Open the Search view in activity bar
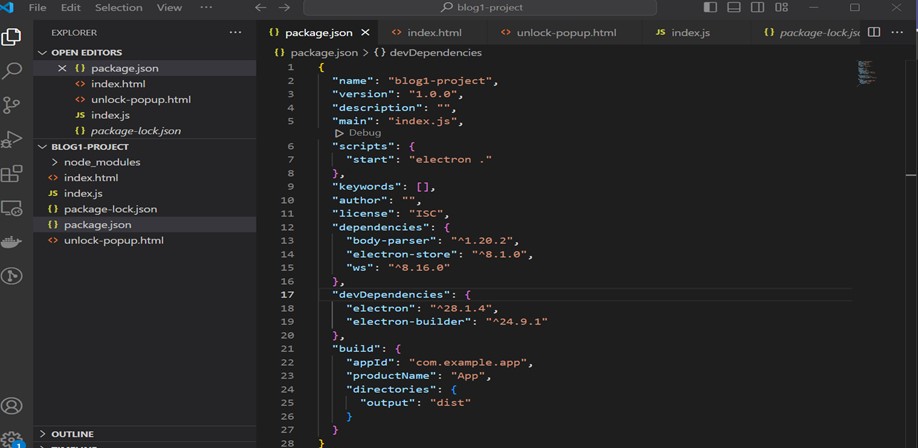Image resolution: width=918 pixels, height=448 pixels. pos(12,71)
